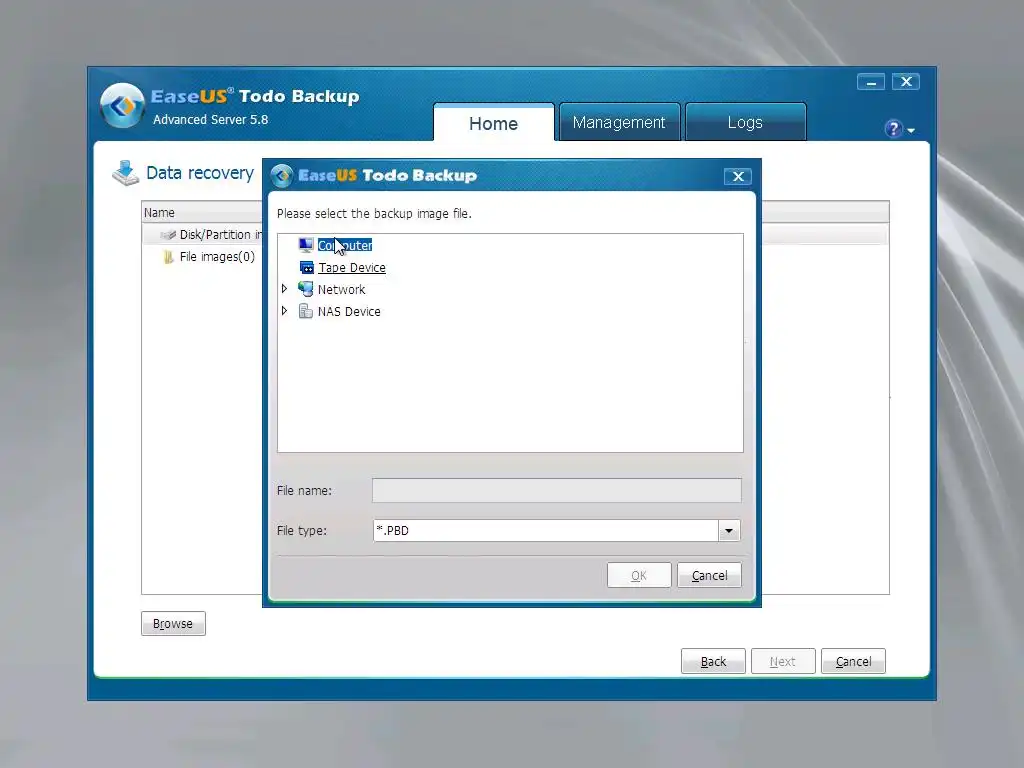Viewport: 1024px width, 768px height.
Task: Click the Disk/Partition drive icon
Action: click(x=168, y=234)
